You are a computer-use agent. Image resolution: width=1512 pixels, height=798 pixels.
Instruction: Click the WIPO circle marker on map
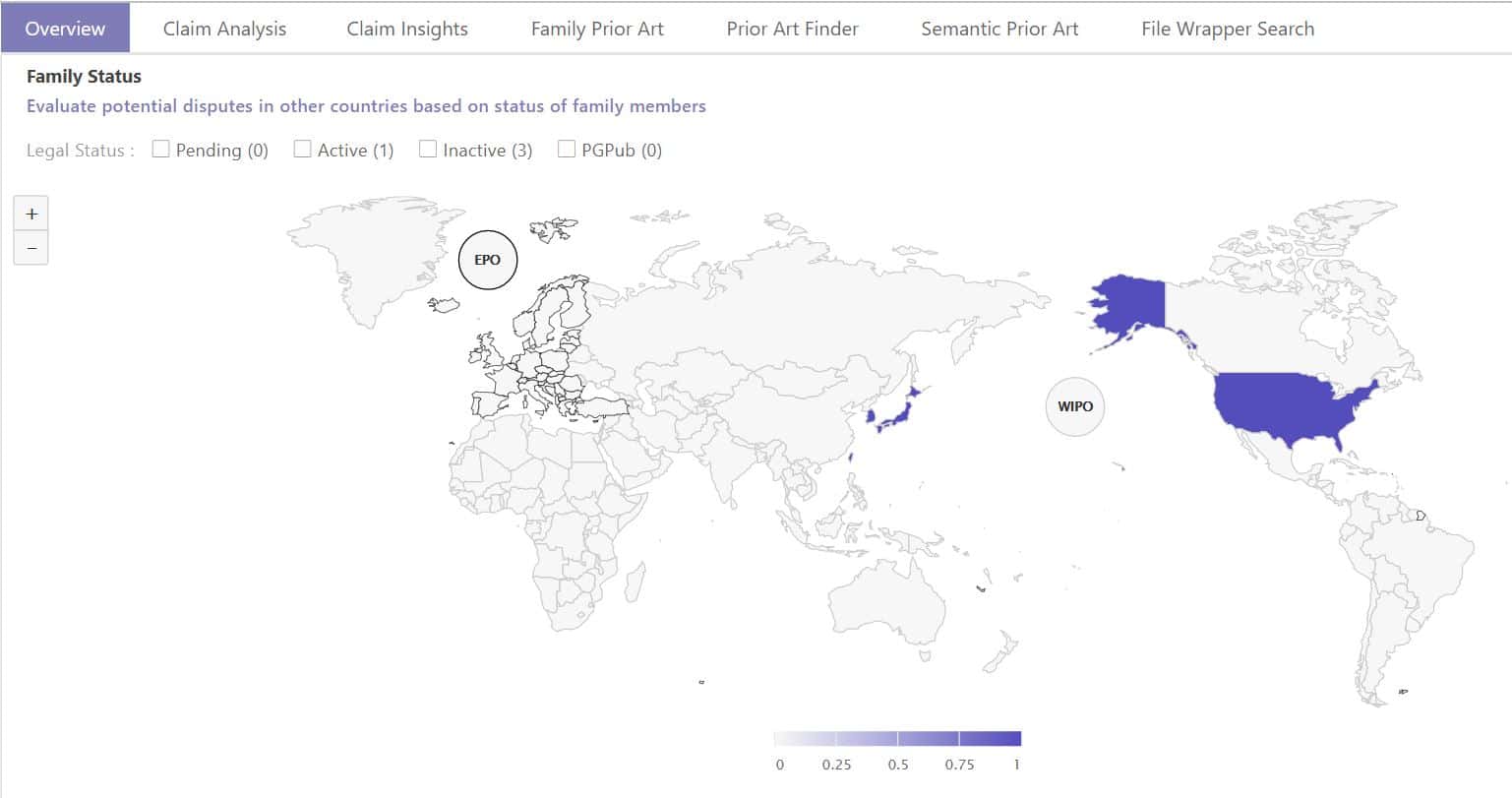tap(1075, 405)
